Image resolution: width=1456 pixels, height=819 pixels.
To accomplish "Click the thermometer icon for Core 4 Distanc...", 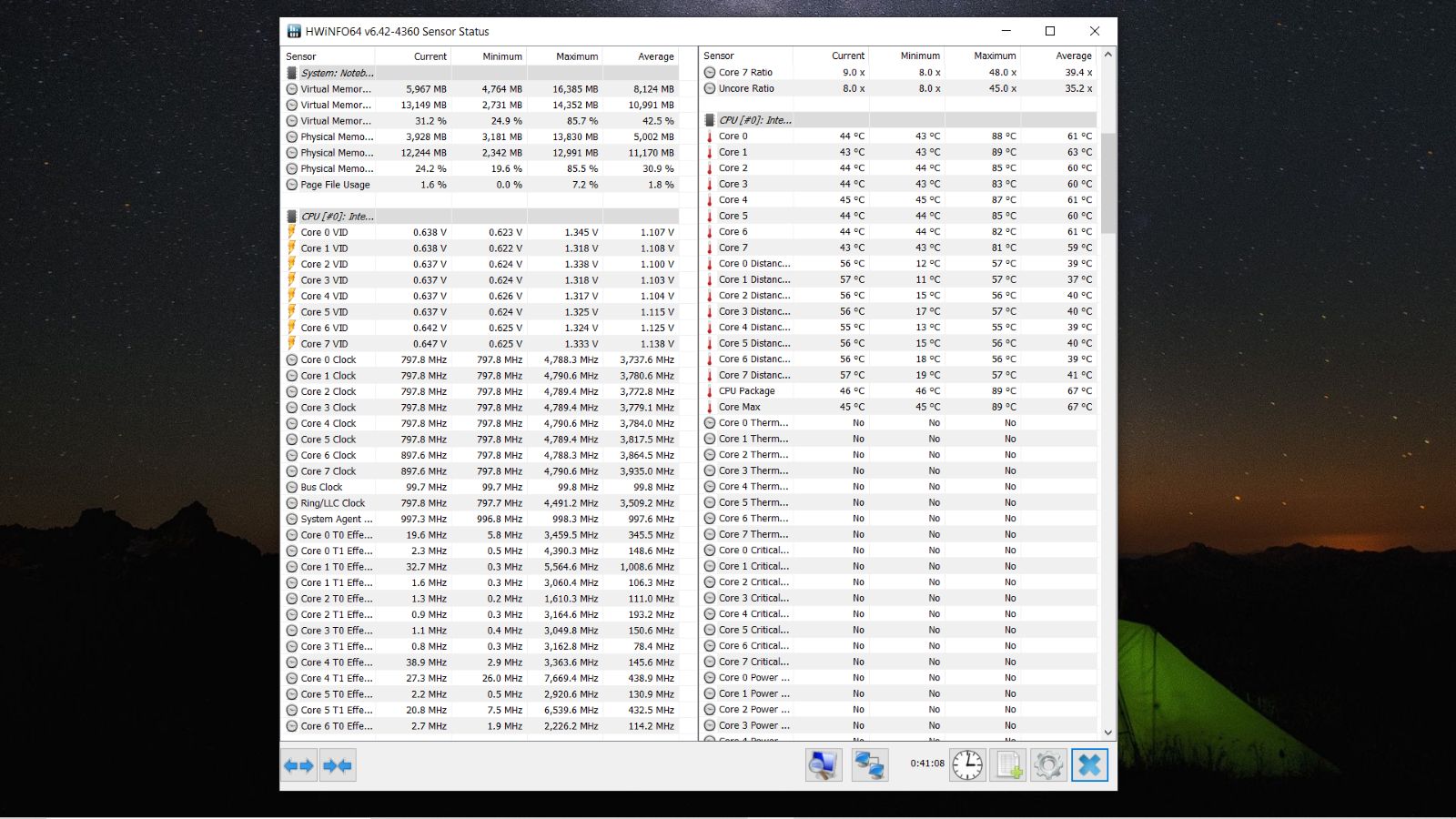I will [710, 327].
